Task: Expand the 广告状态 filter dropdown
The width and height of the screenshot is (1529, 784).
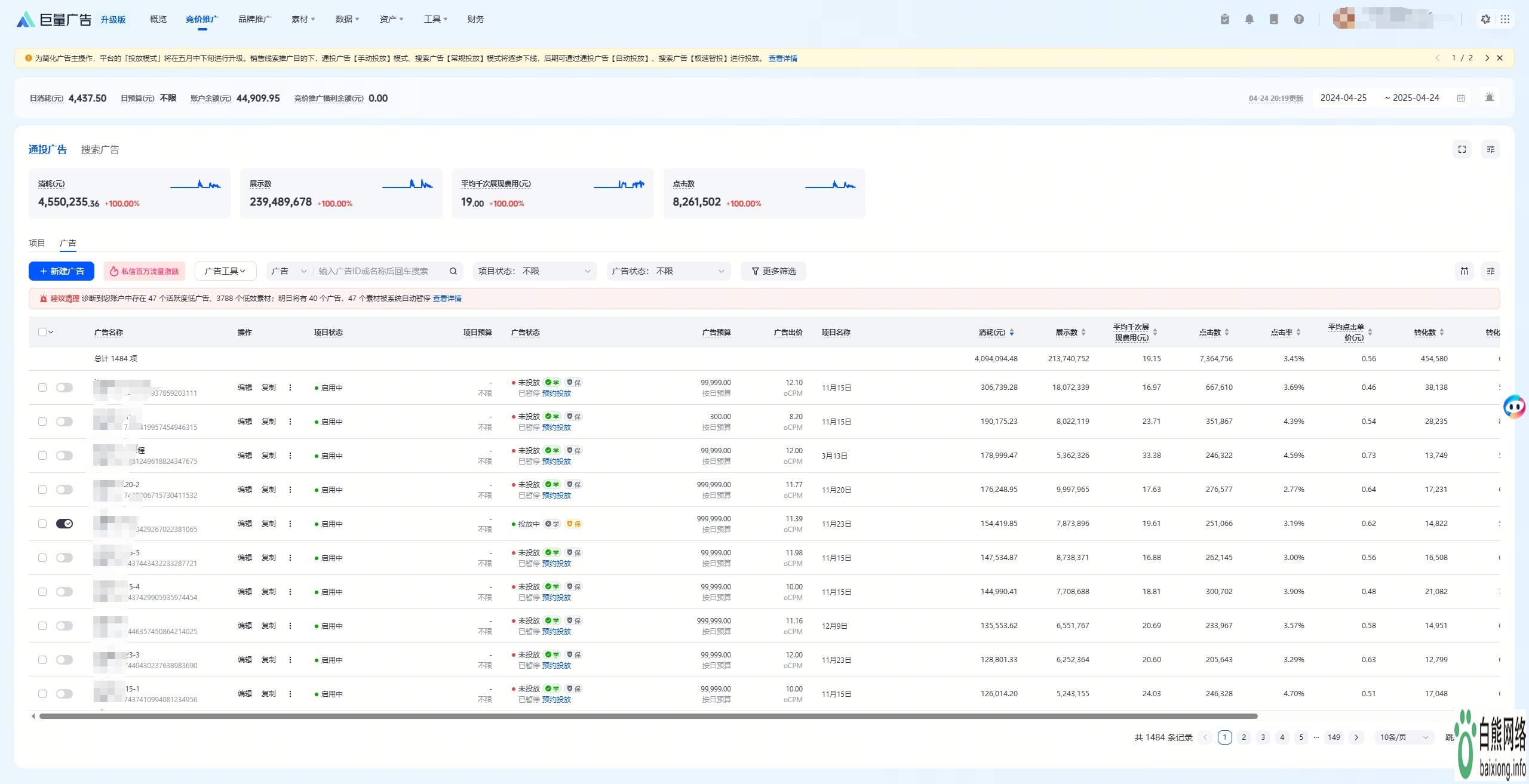Action: pos(668,271)
